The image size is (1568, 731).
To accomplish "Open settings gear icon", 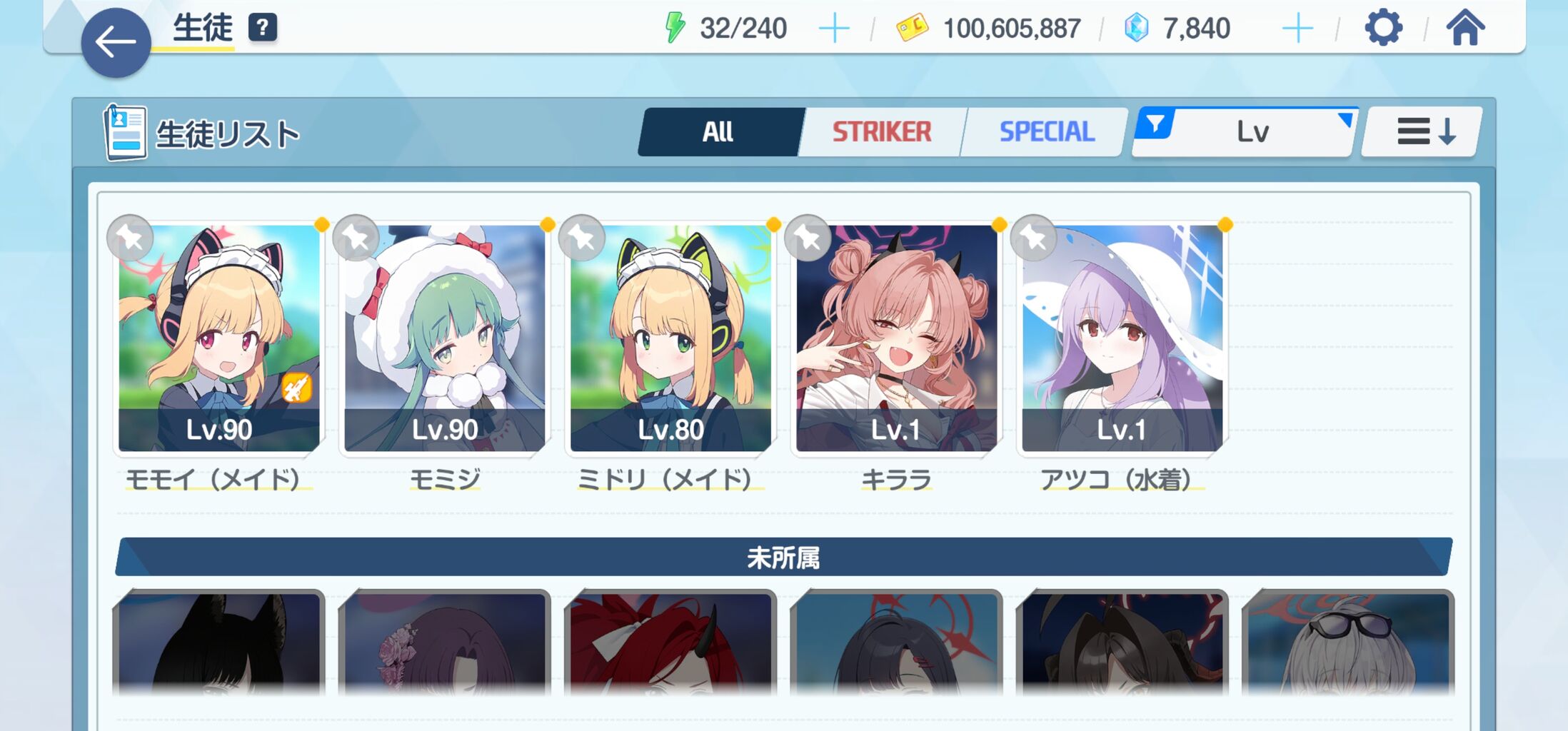I will (1383, 29).
